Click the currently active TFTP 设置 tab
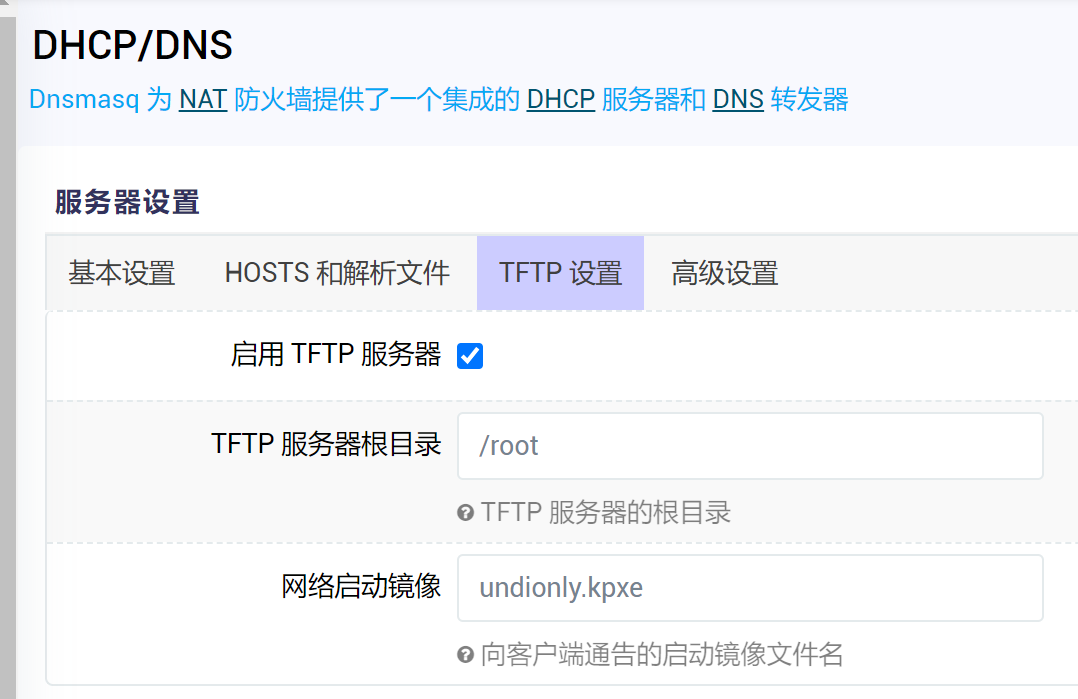 (560, 272)
